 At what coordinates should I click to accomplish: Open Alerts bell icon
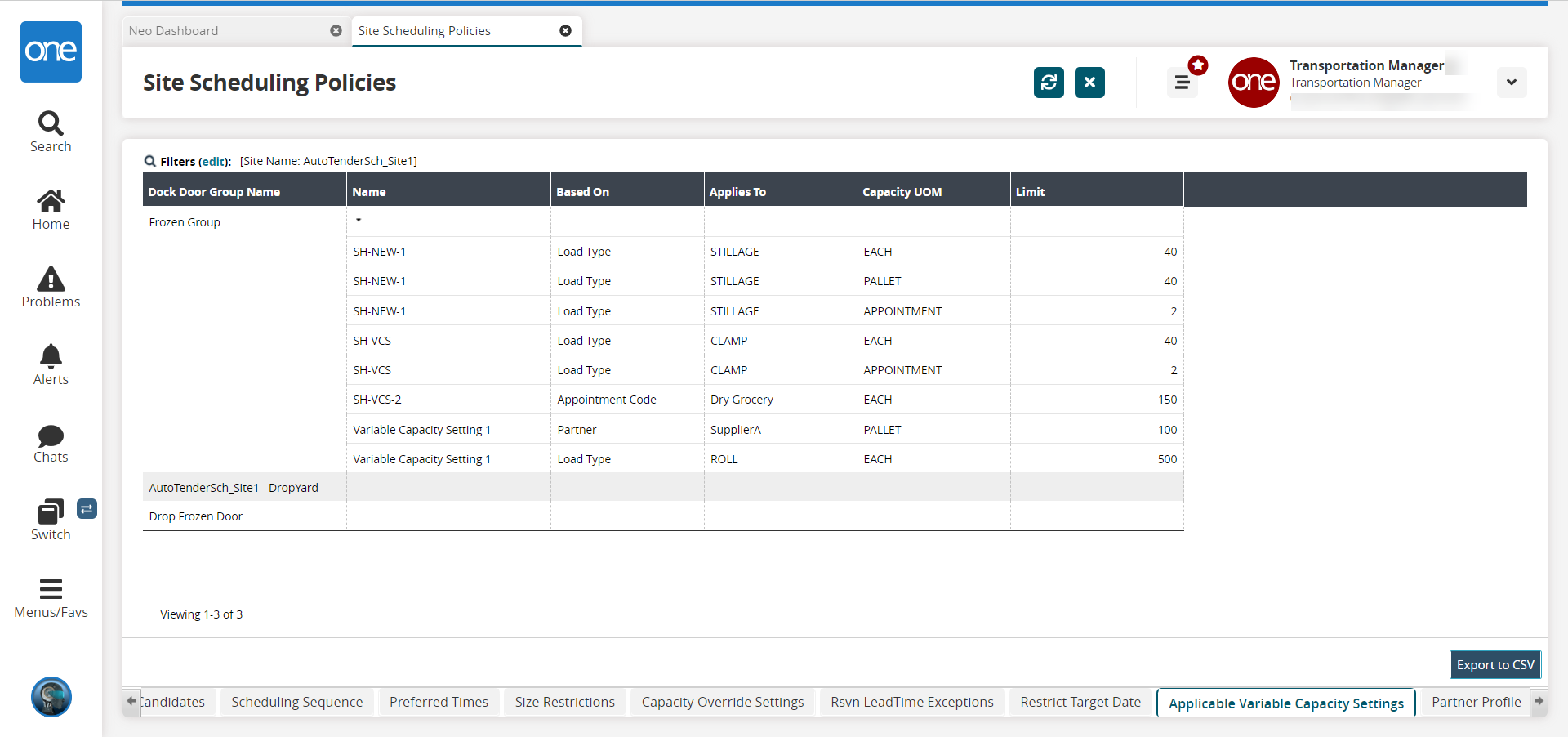pos(51,357)
